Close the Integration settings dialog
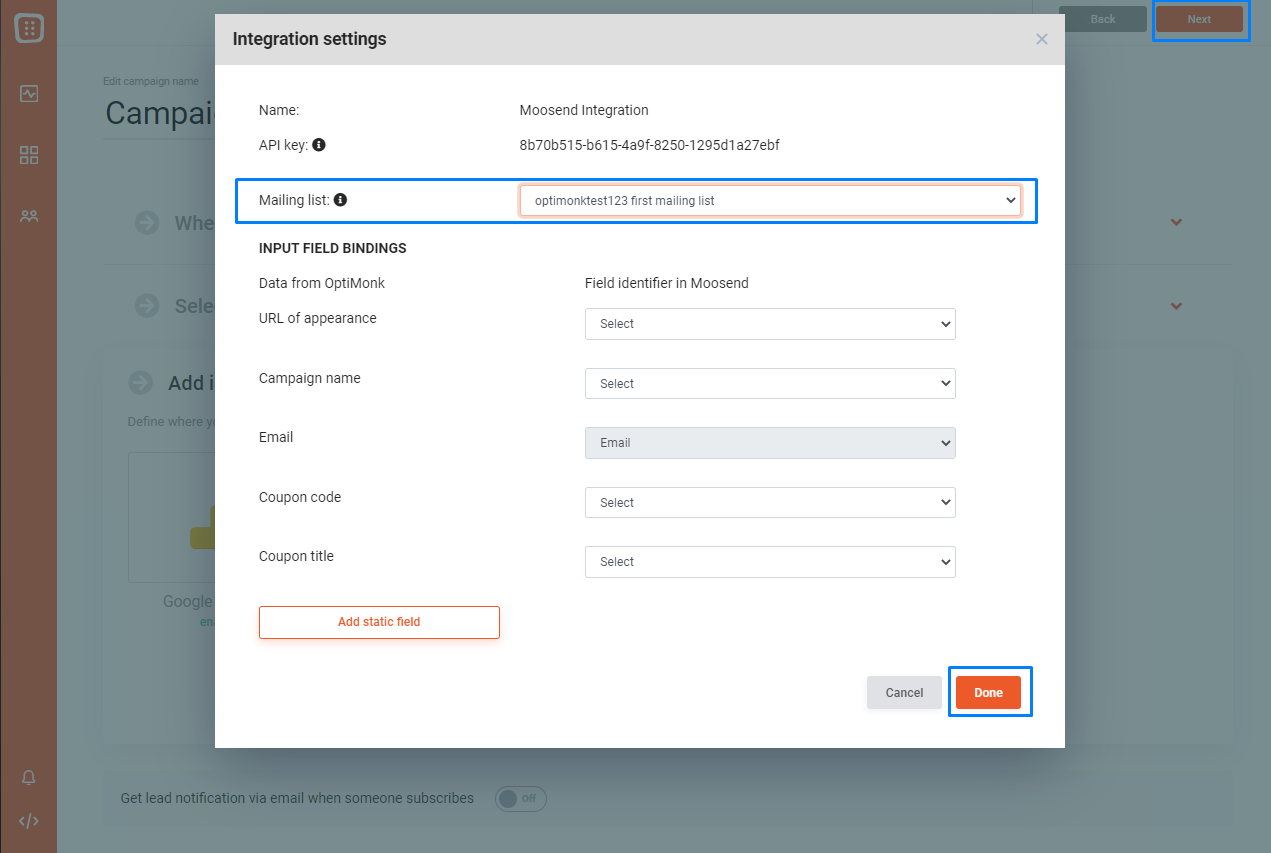The image size is (1271, 853). tap(1042, 39)
